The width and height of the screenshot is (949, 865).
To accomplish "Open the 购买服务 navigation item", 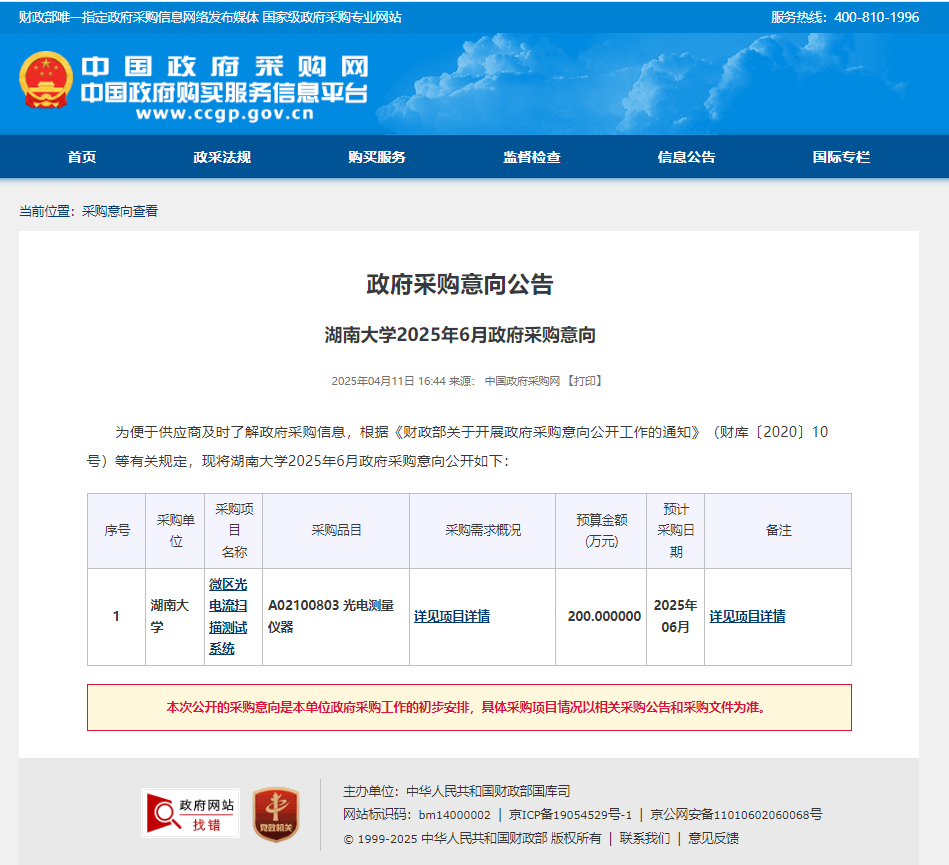I will coord(377,157).
